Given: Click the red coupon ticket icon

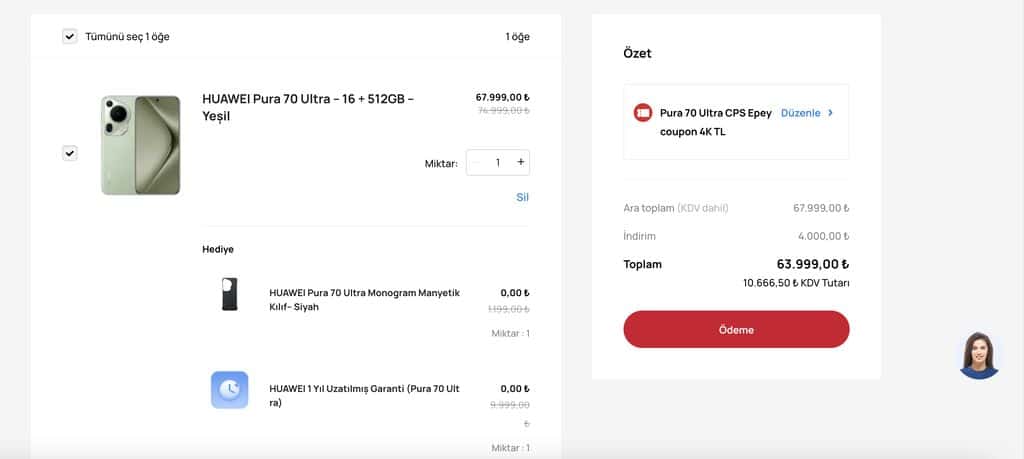Looking at the screenshot, I should click(x=643, y=113).
